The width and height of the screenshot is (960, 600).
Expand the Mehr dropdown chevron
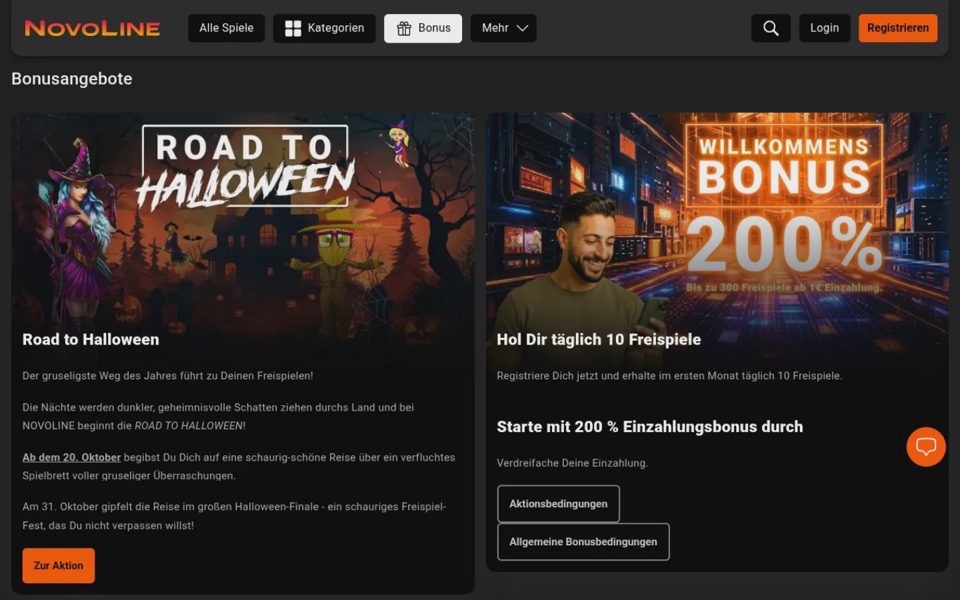[x=522, y=28]
